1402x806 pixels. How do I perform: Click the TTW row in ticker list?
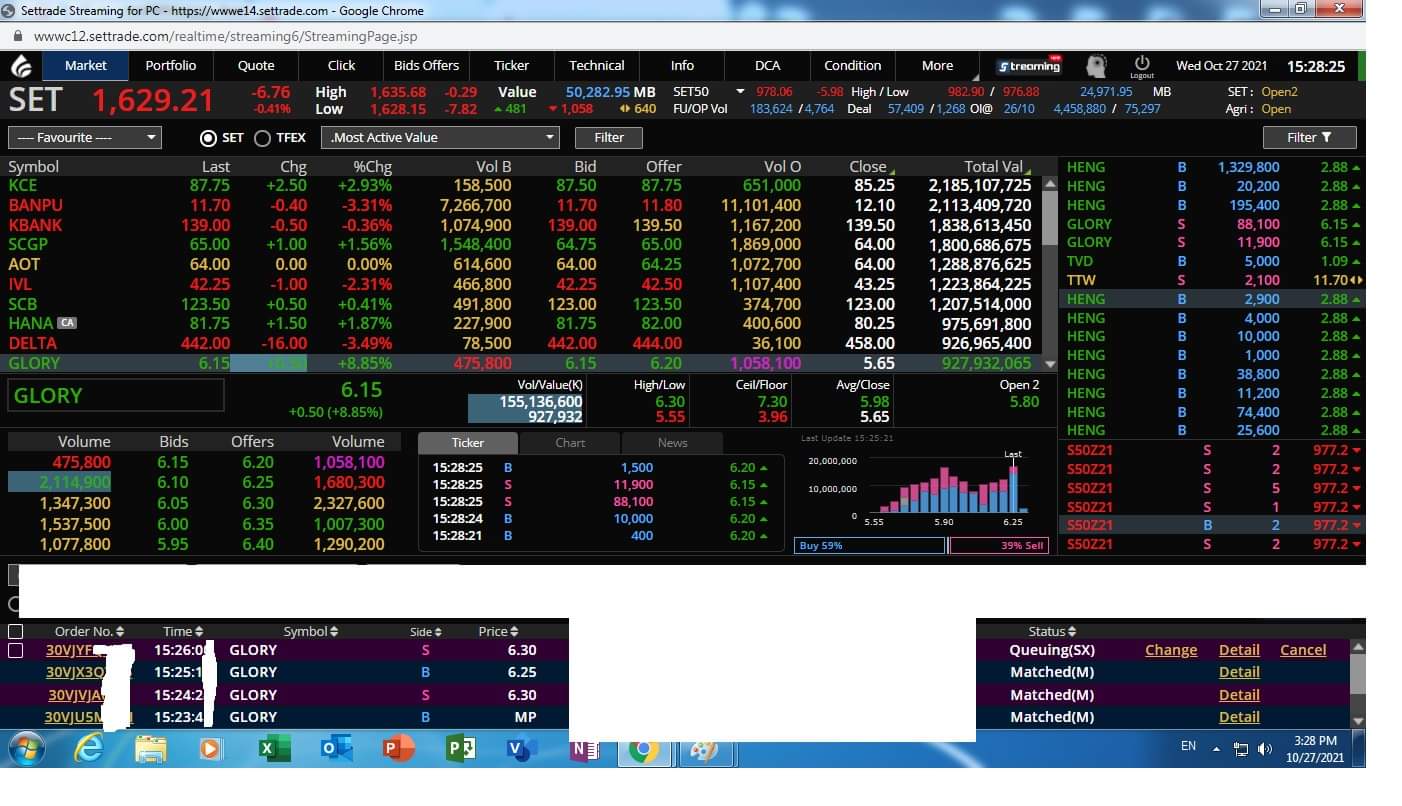1213,280
